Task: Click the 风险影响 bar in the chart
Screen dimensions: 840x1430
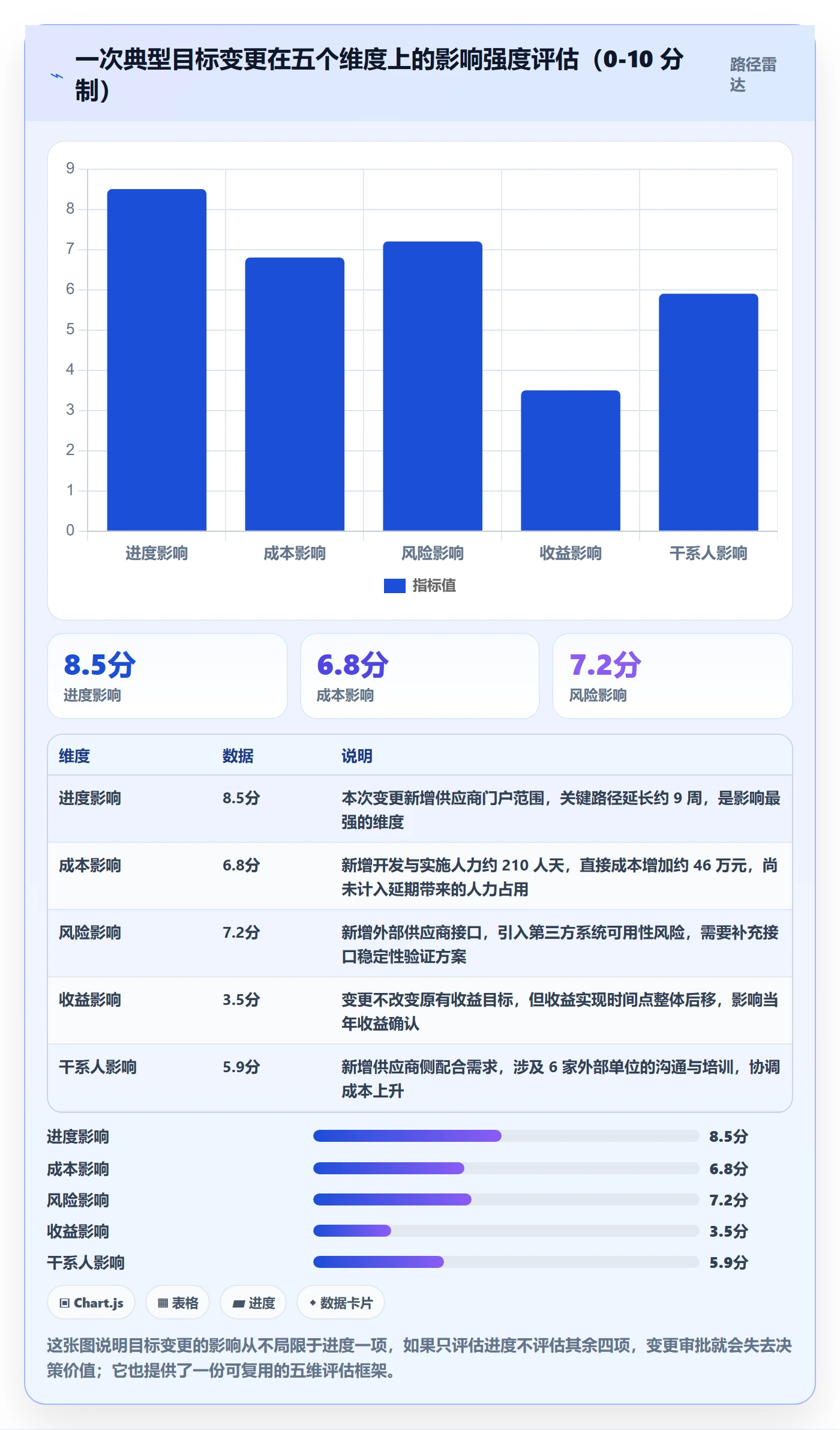Action: click(433, 386)
